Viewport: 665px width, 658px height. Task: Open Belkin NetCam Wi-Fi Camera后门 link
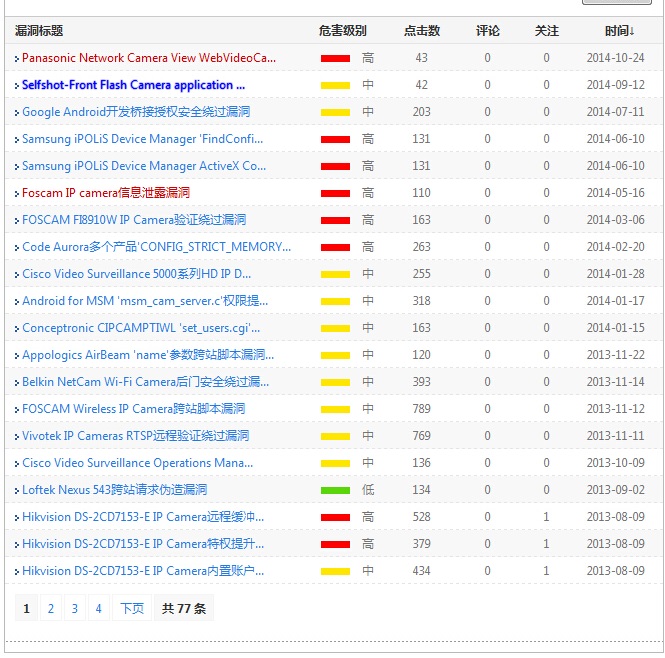click(145, 382)
